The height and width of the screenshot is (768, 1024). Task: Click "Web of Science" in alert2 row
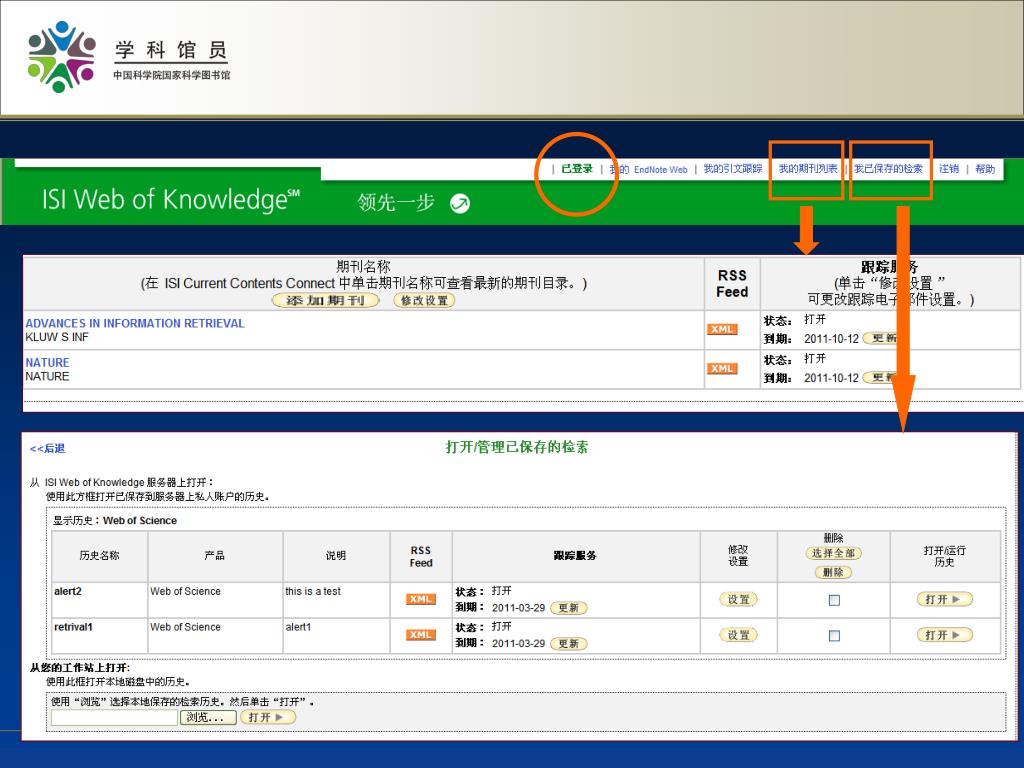click(x=185, y=591)
